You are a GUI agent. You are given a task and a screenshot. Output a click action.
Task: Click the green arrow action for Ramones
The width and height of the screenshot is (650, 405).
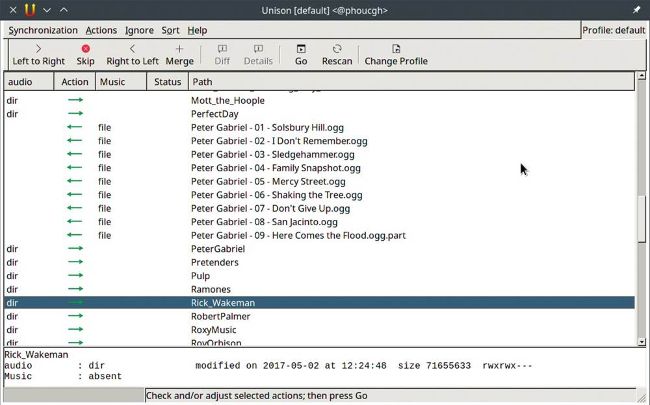pos(74,289)
